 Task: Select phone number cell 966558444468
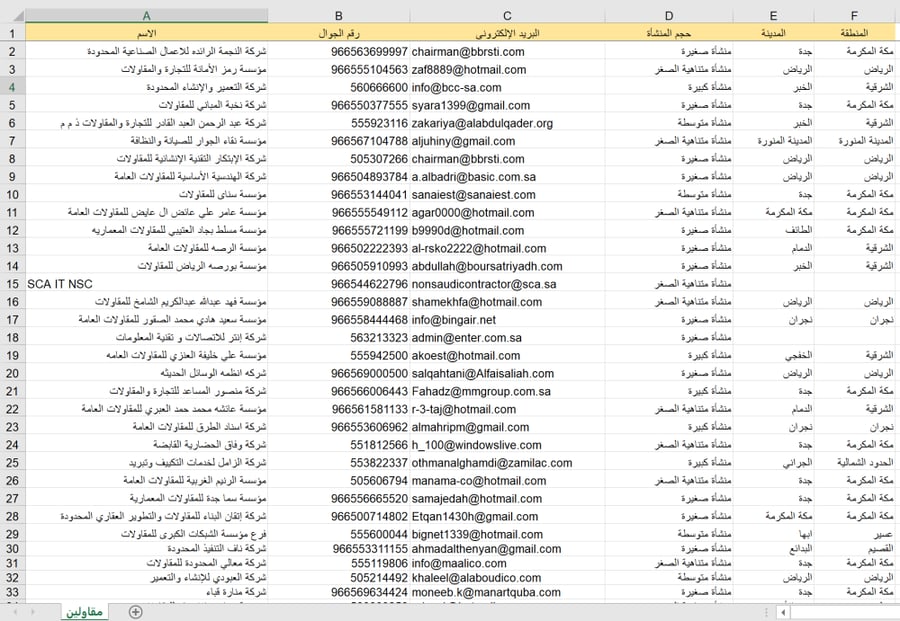coord(339,320)
